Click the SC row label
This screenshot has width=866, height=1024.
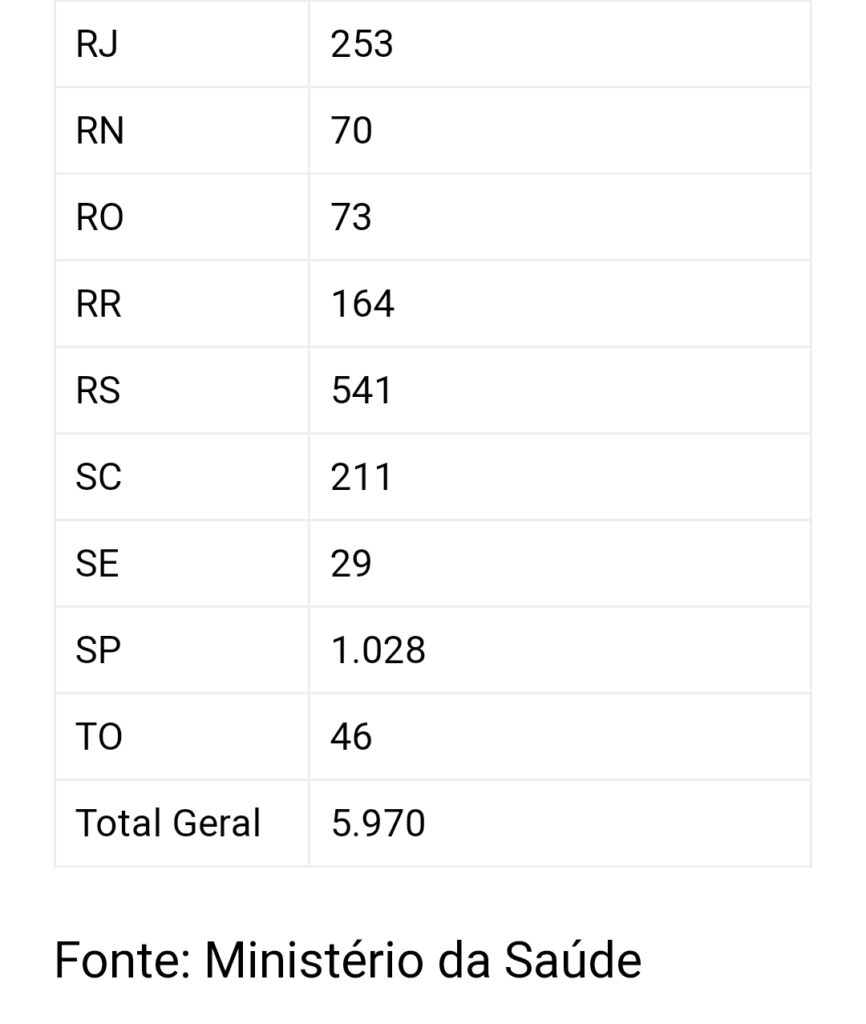[99, 477]
